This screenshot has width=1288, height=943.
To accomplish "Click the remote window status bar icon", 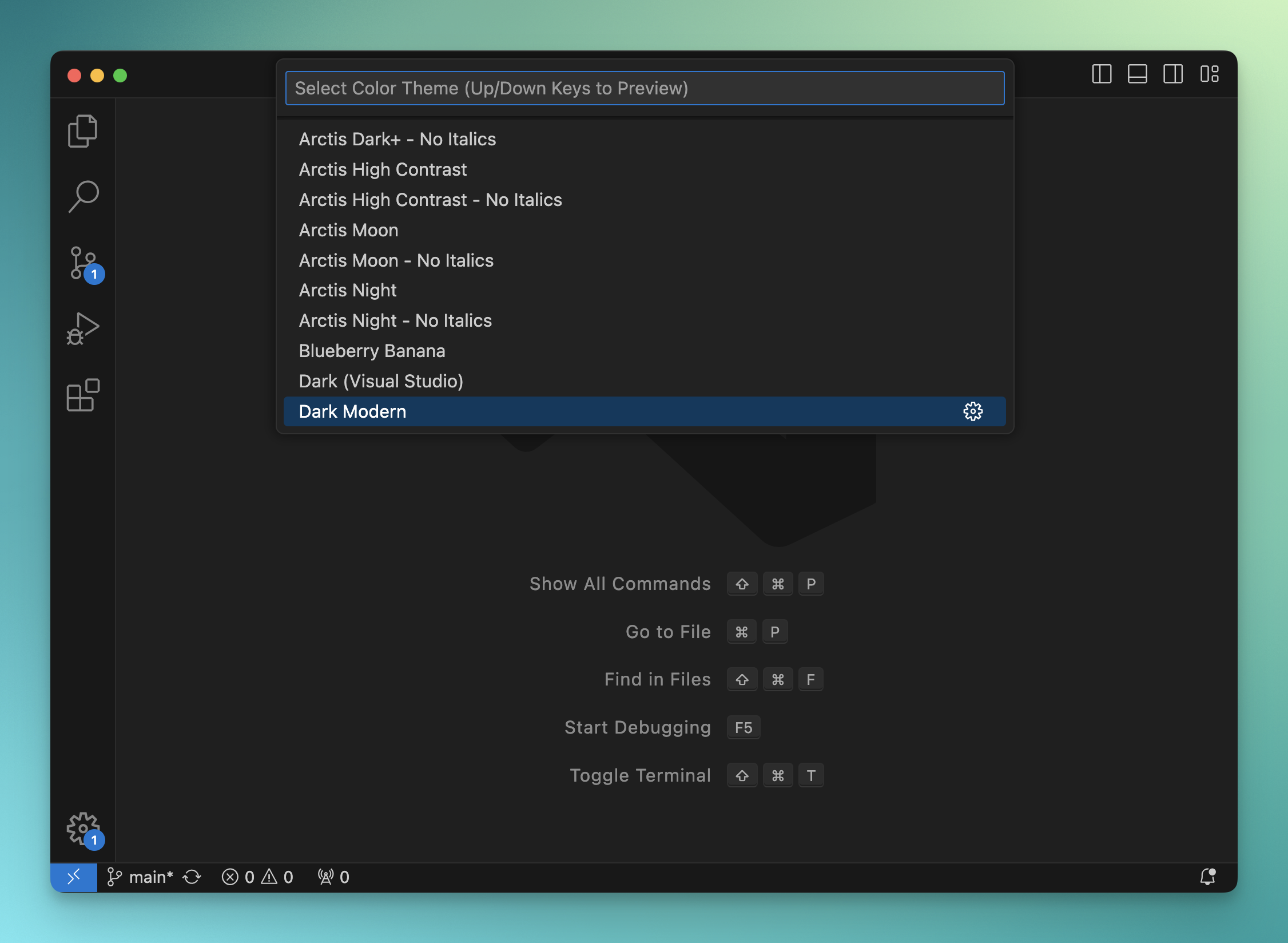I will coord(74,877).
